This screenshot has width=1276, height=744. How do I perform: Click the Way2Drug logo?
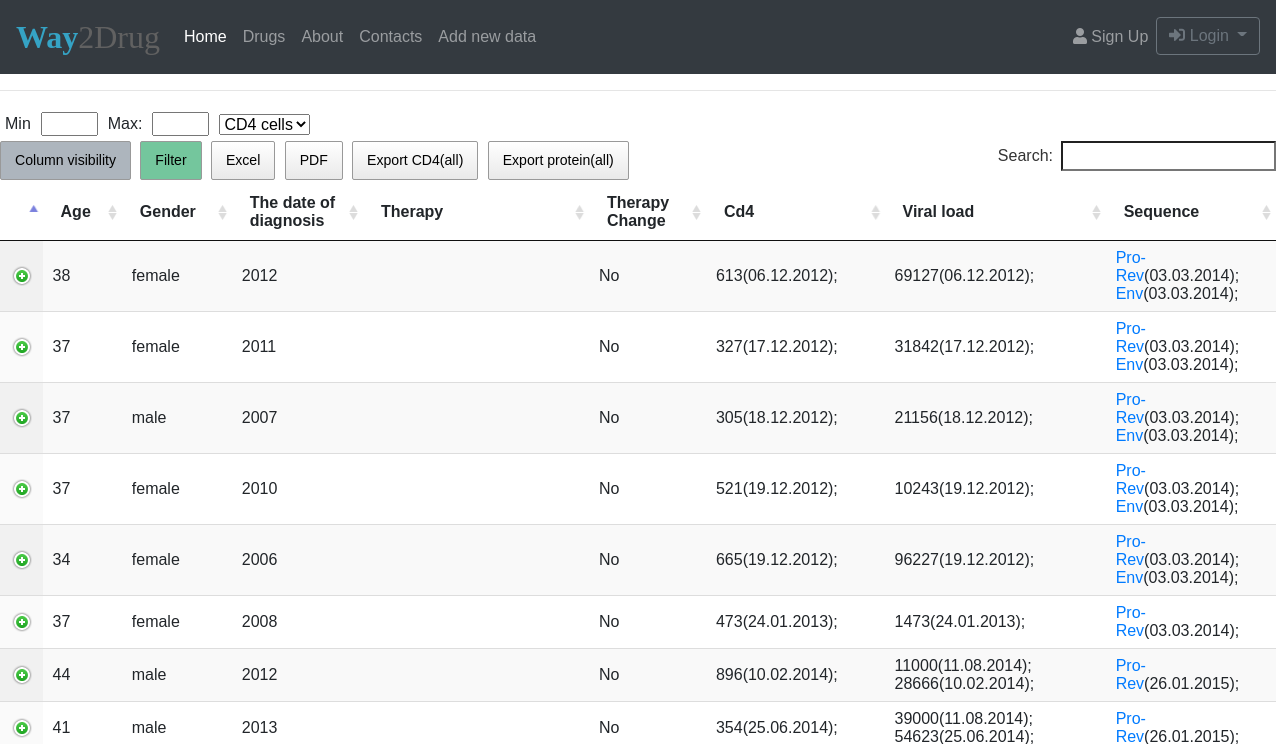pyautogui.click(x=88, y=37)
